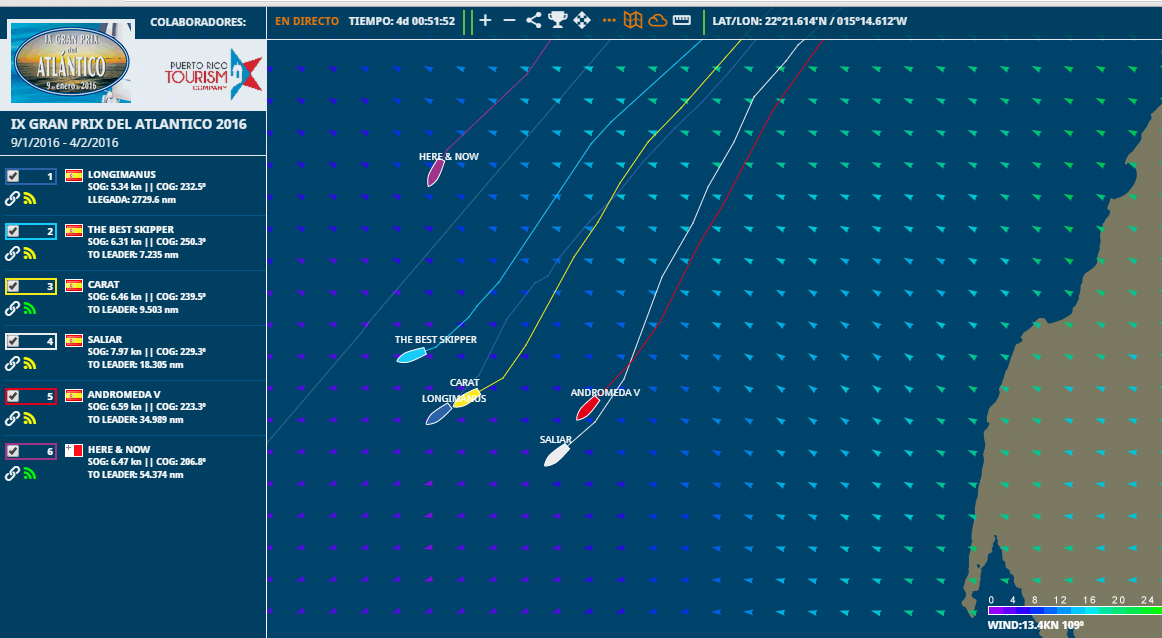Toggle the Here & Now checkbox
The width and height of the screenshot is (1162, 638).
(13, 451)
